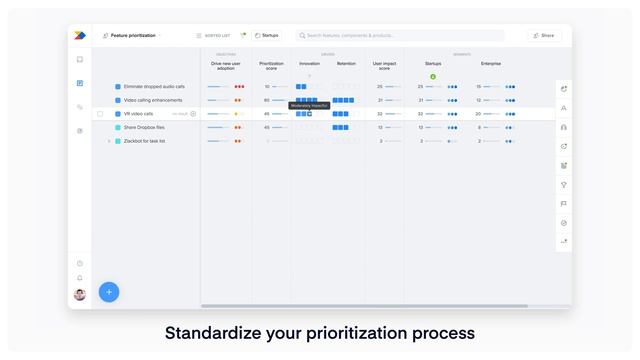Open the circular clock icon in right sidebar

(564, 223)
